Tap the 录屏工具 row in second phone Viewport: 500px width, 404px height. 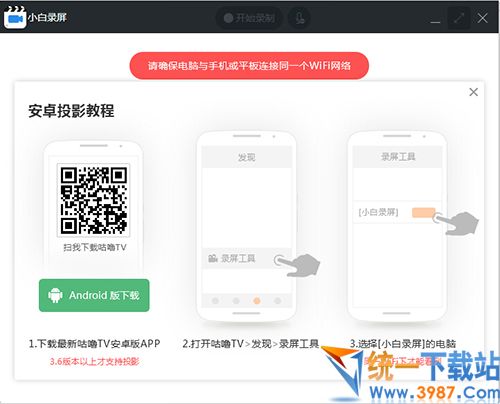(247, 259)
